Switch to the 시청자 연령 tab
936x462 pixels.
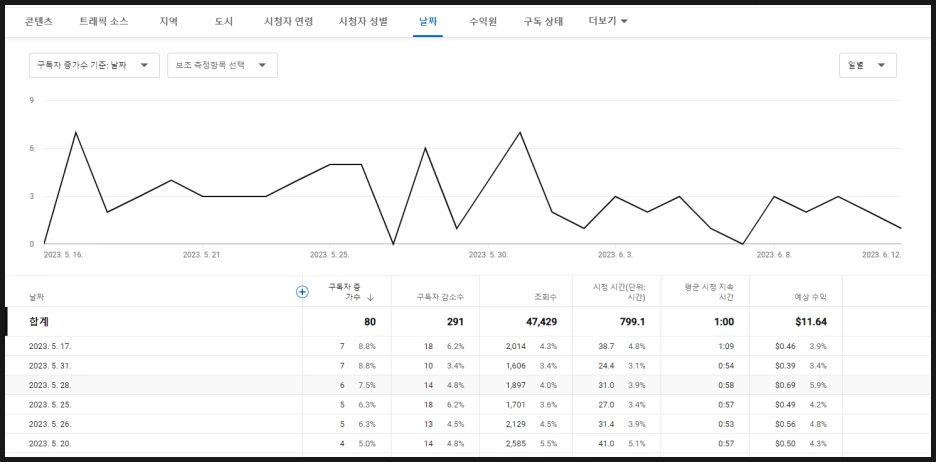click(x=288, y=21)
